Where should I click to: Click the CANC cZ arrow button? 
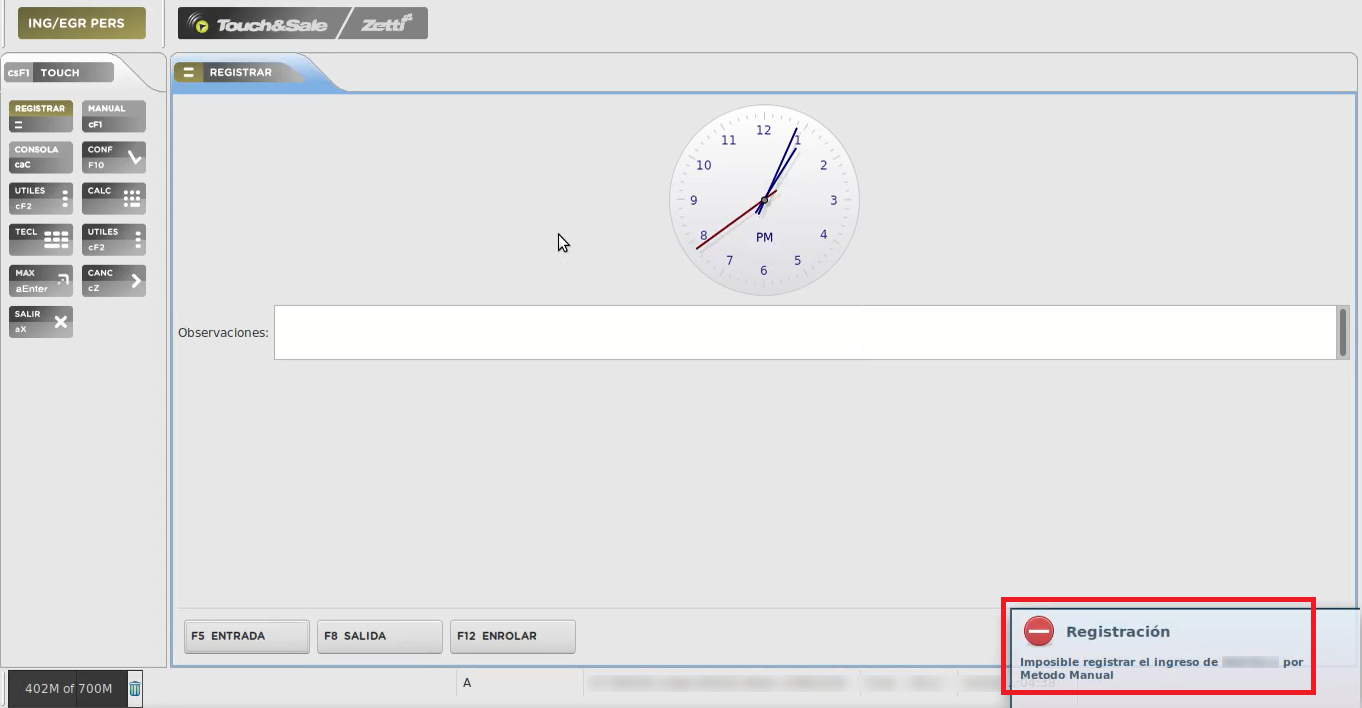[114, 280]
